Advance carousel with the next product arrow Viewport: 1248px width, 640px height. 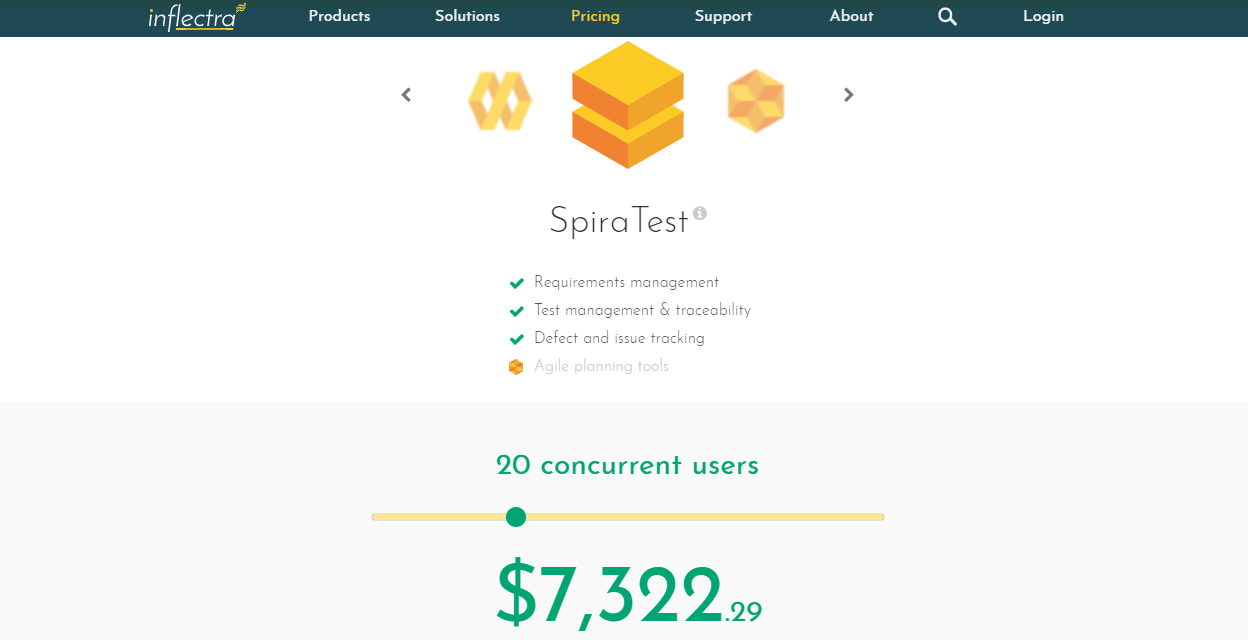849,95
